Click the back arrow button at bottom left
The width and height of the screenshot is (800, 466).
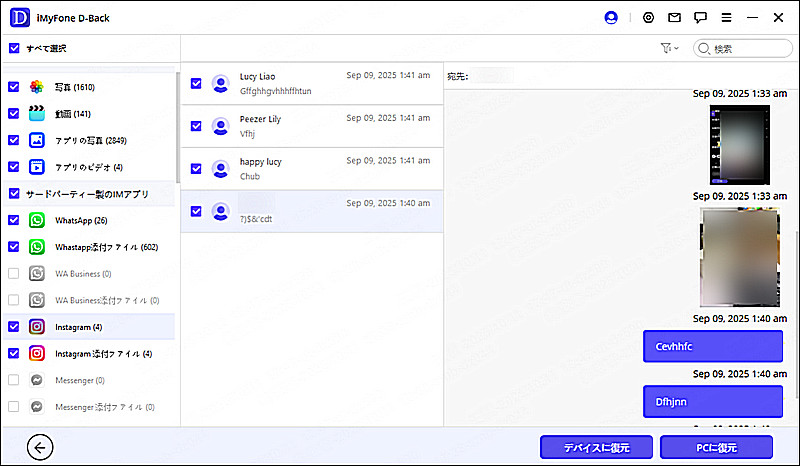(42, 447)
